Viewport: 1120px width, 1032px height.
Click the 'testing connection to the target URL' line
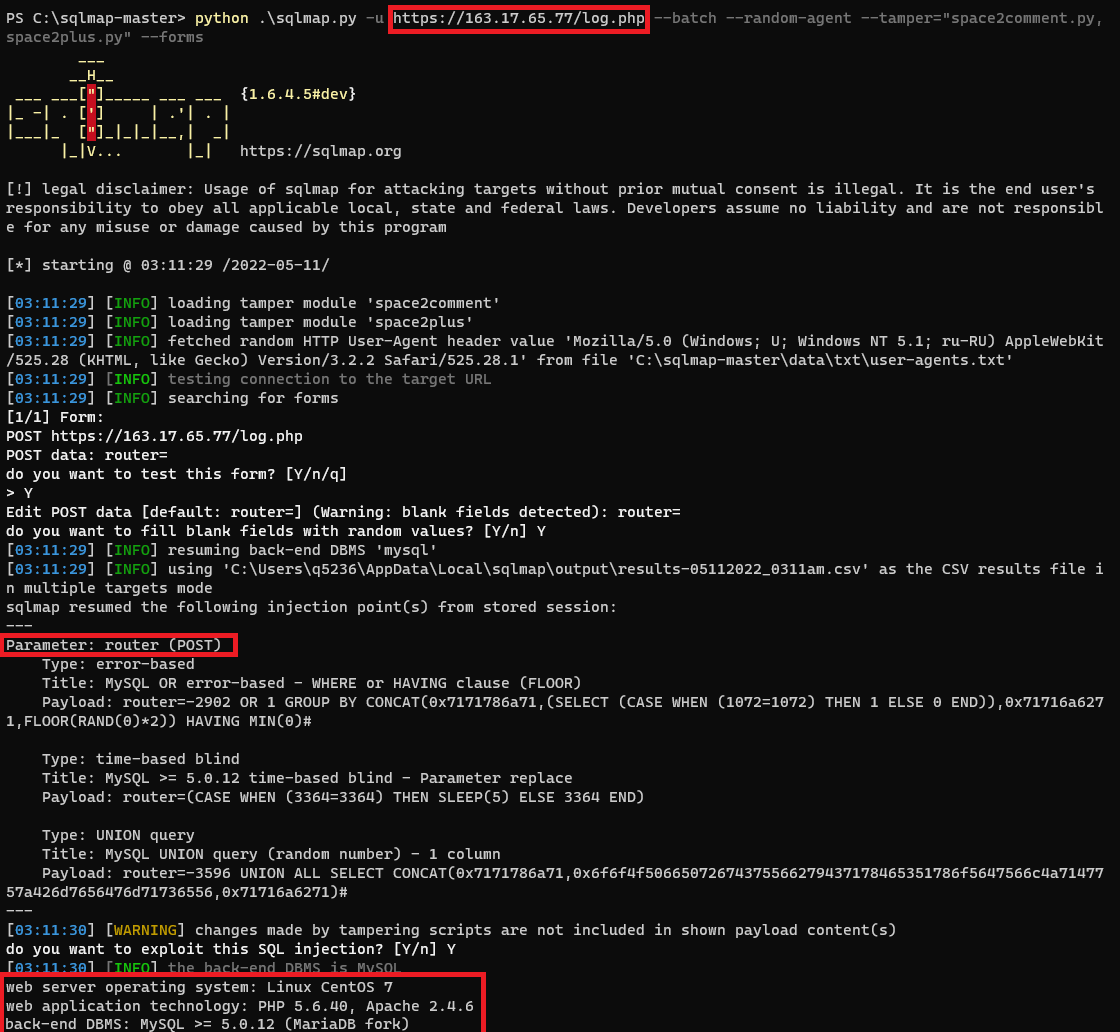pos(249,379)
